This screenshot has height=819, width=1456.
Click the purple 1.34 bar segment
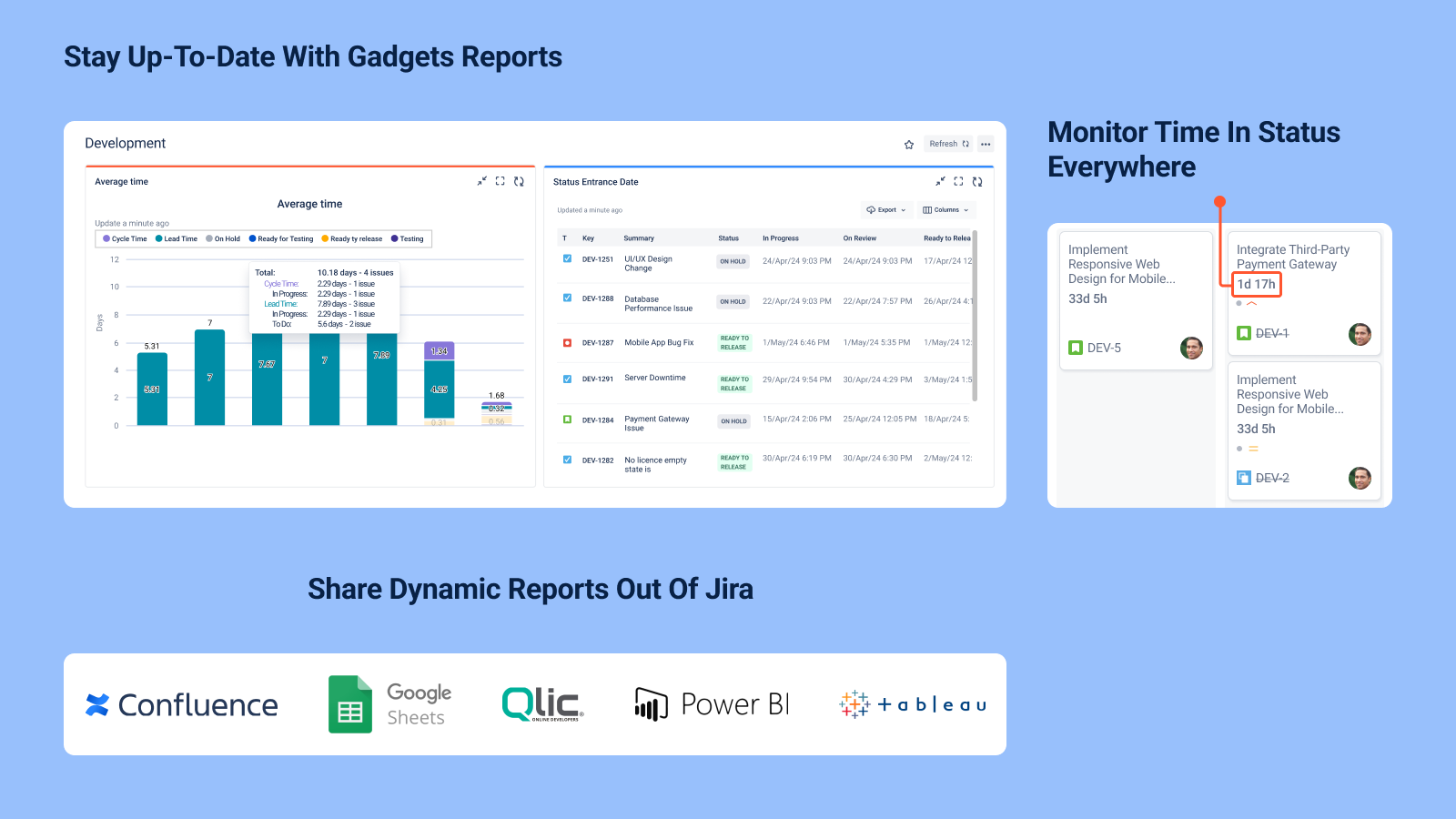pyautogui.click(x=439, y=351)
